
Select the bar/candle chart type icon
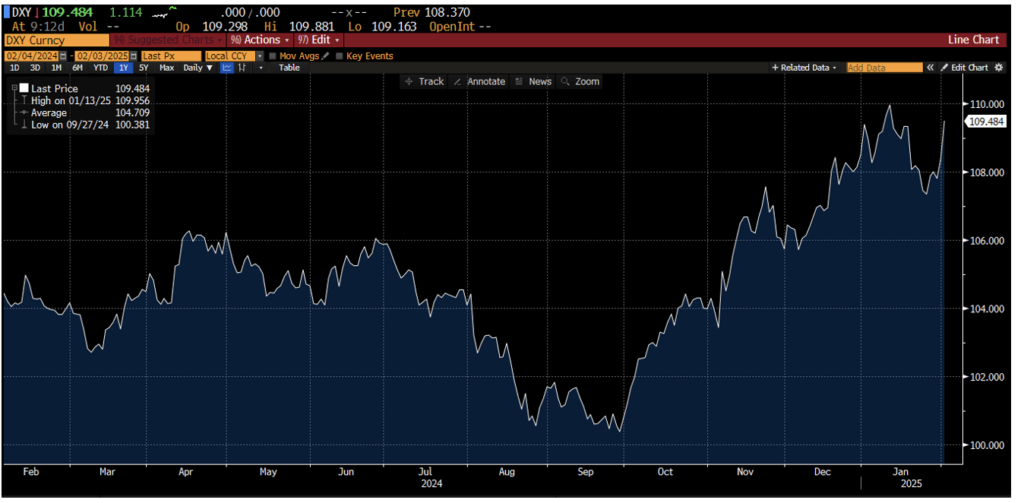point(242,67)
